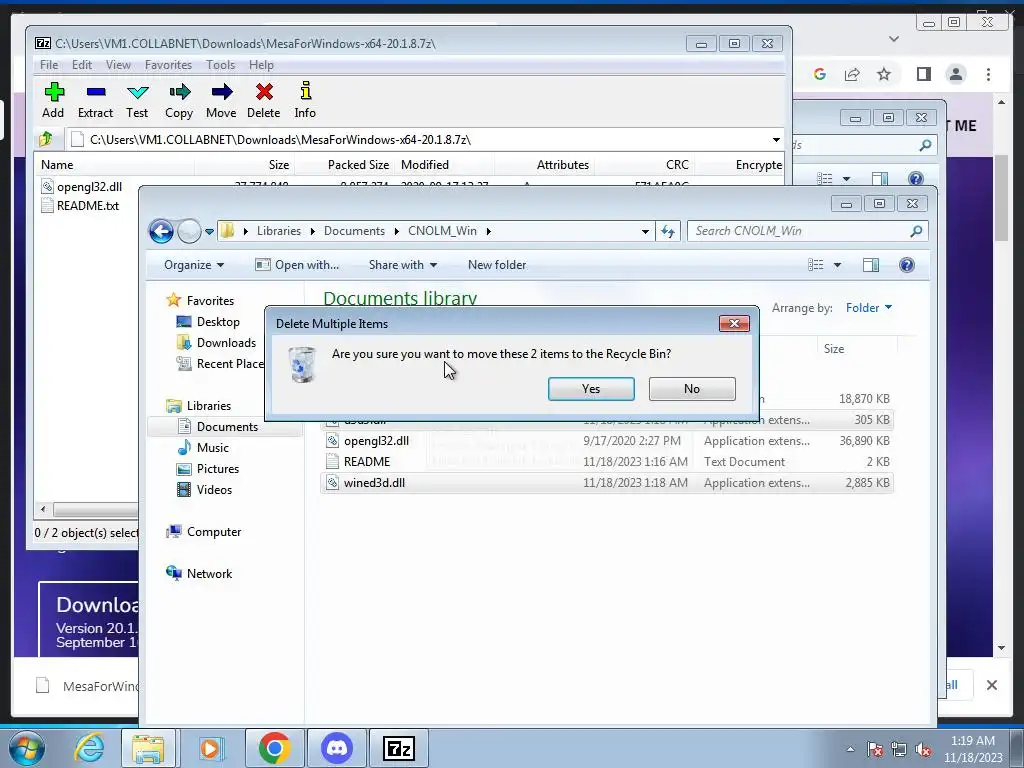
Task: Open Windows Media Player from taskbar
Action: click(x=210, y=748)
